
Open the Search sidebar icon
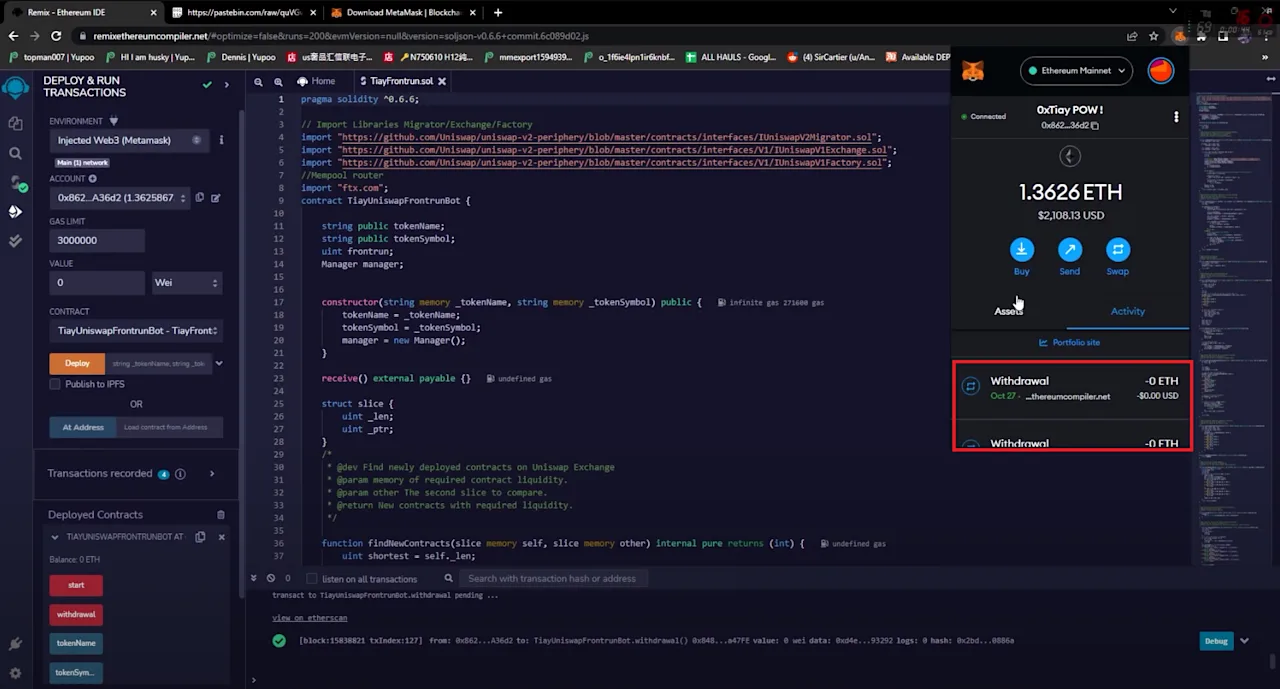[15, 153]
